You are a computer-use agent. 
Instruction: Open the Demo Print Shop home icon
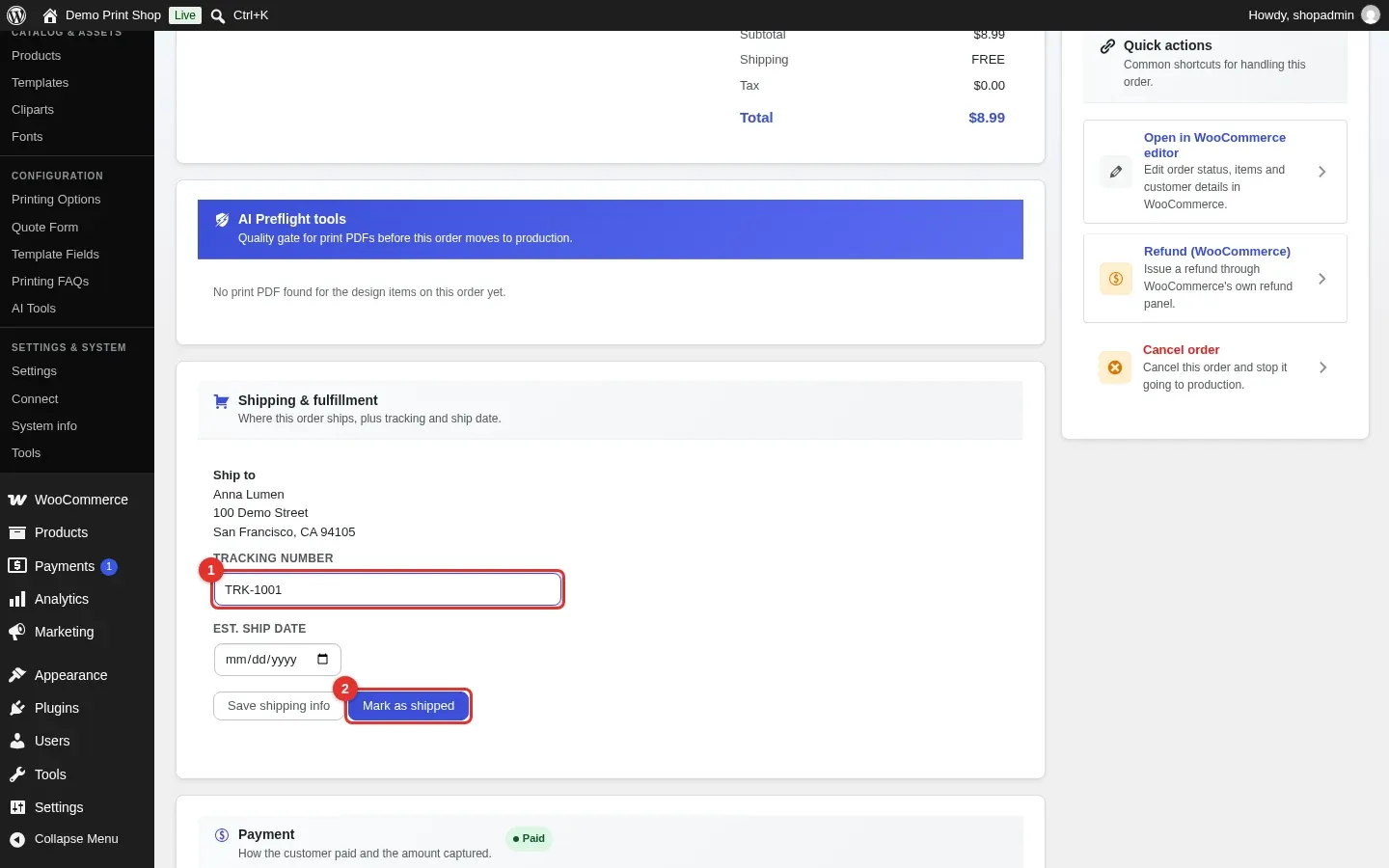(50, 15)
